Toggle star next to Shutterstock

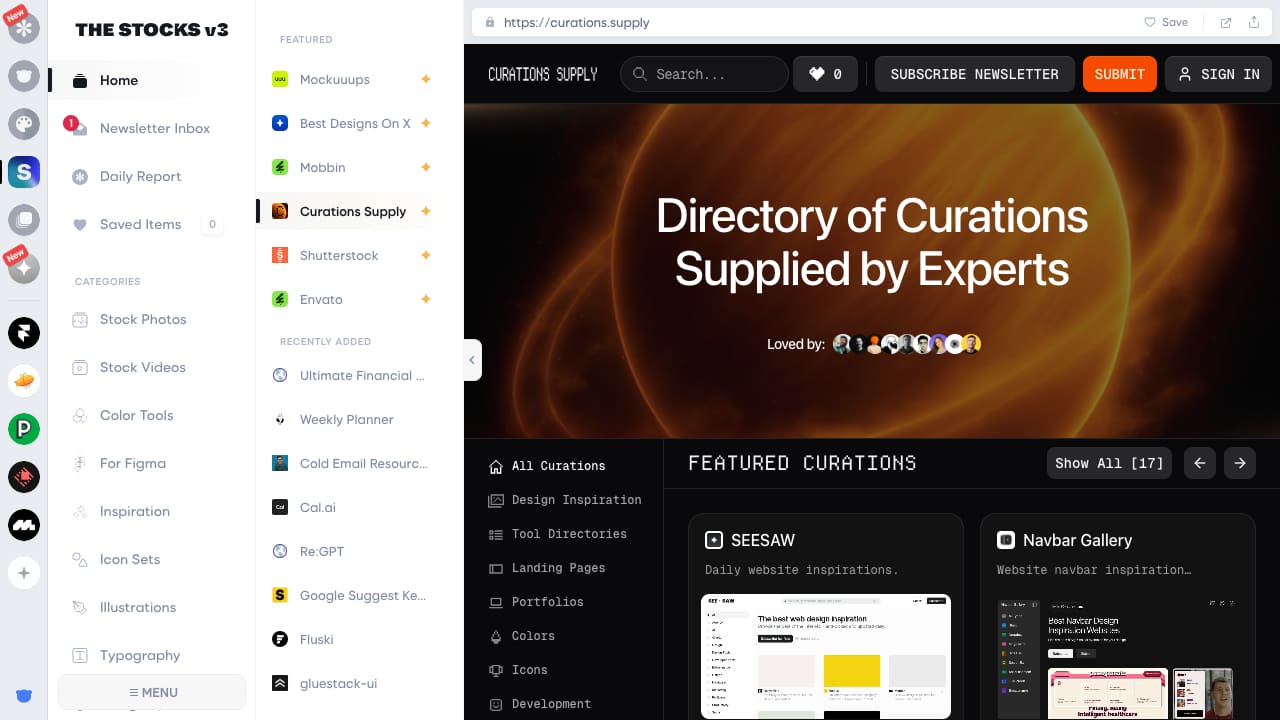[x=425, y=255]
